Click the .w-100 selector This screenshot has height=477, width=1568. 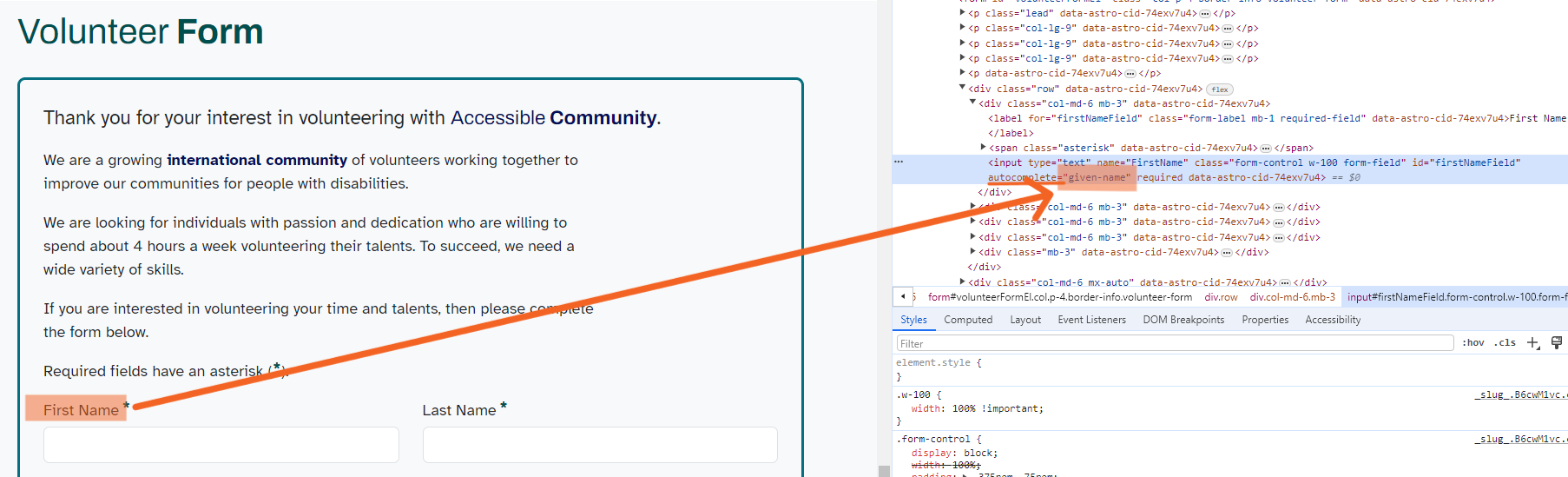(912, 394)
